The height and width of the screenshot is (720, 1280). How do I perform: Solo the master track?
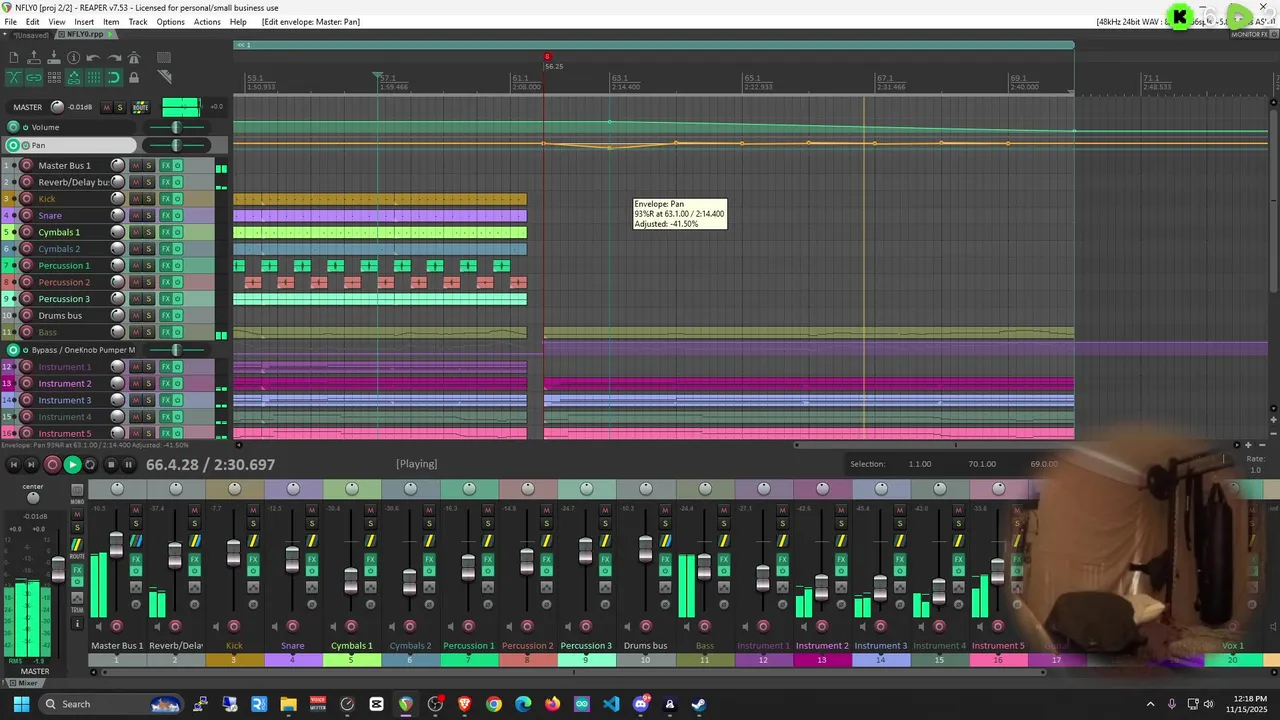[x=120, y=107]
